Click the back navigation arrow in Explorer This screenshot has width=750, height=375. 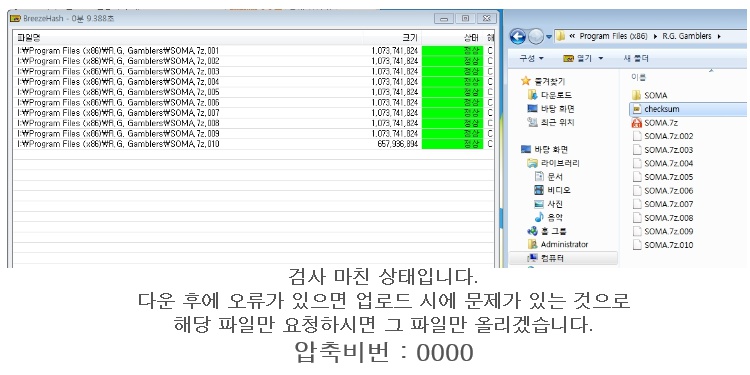coord(518,36)
